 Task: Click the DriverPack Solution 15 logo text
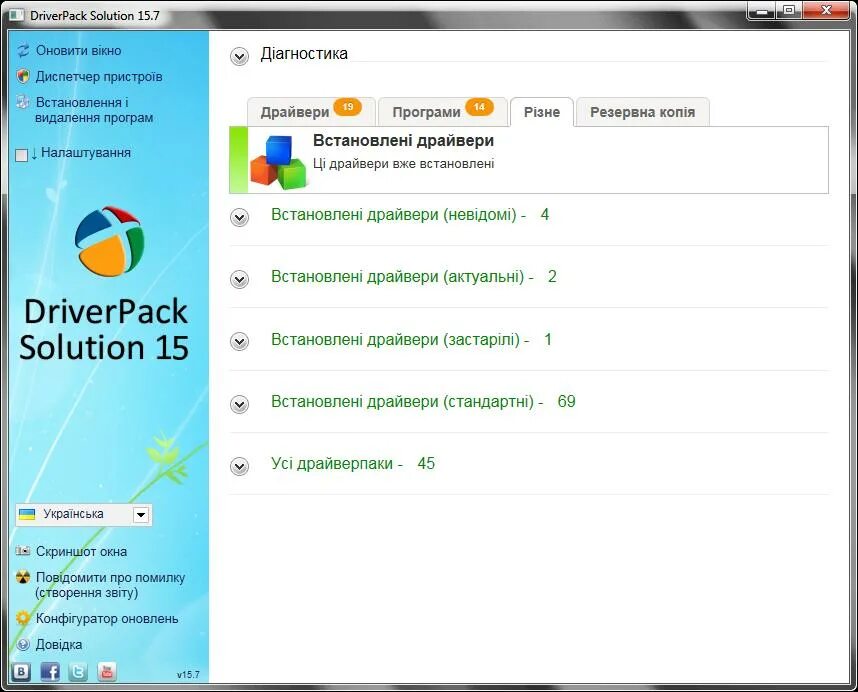[105, 329]
